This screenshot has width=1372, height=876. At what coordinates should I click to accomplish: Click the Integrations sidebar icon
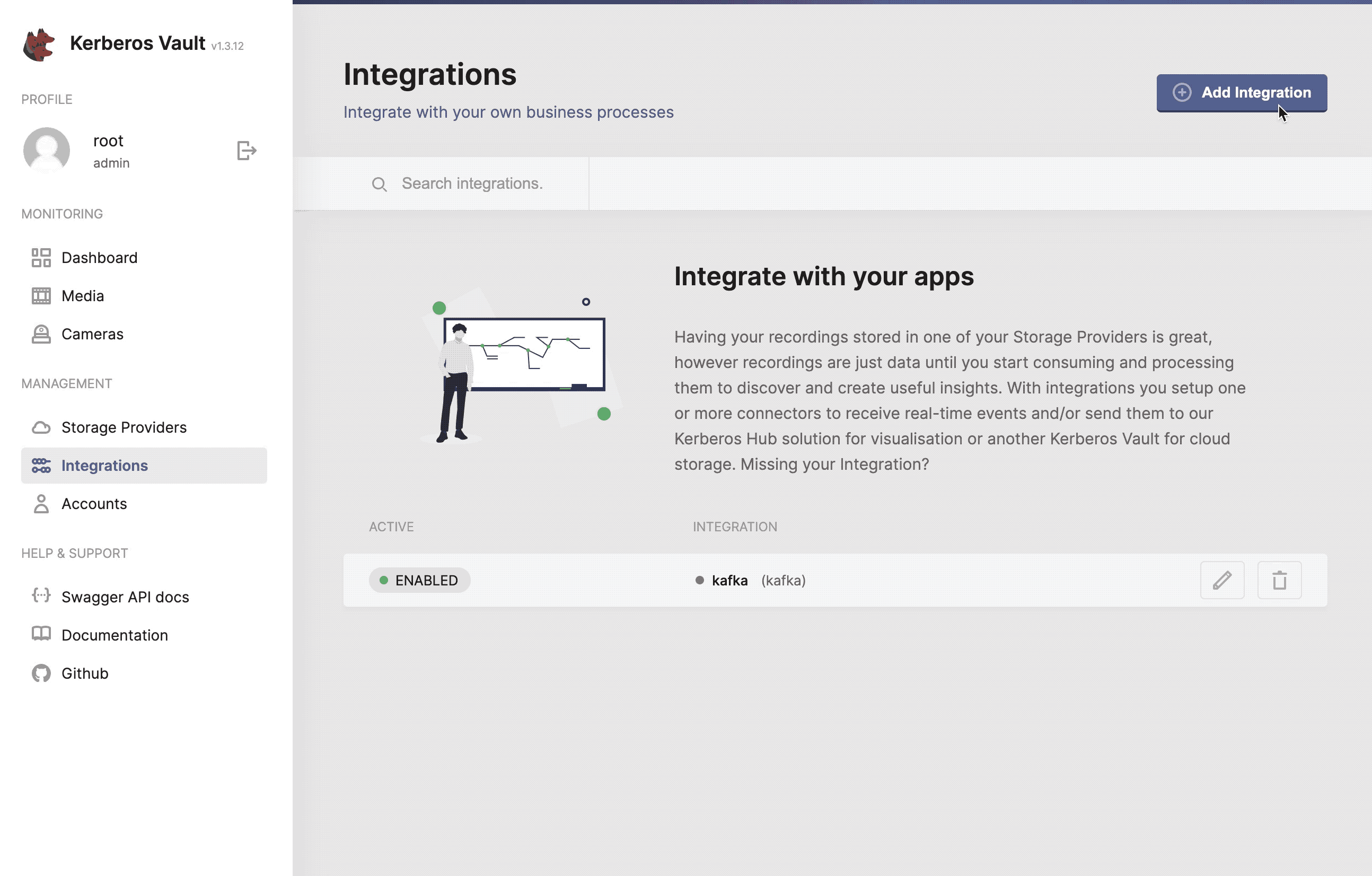[41, 465]
